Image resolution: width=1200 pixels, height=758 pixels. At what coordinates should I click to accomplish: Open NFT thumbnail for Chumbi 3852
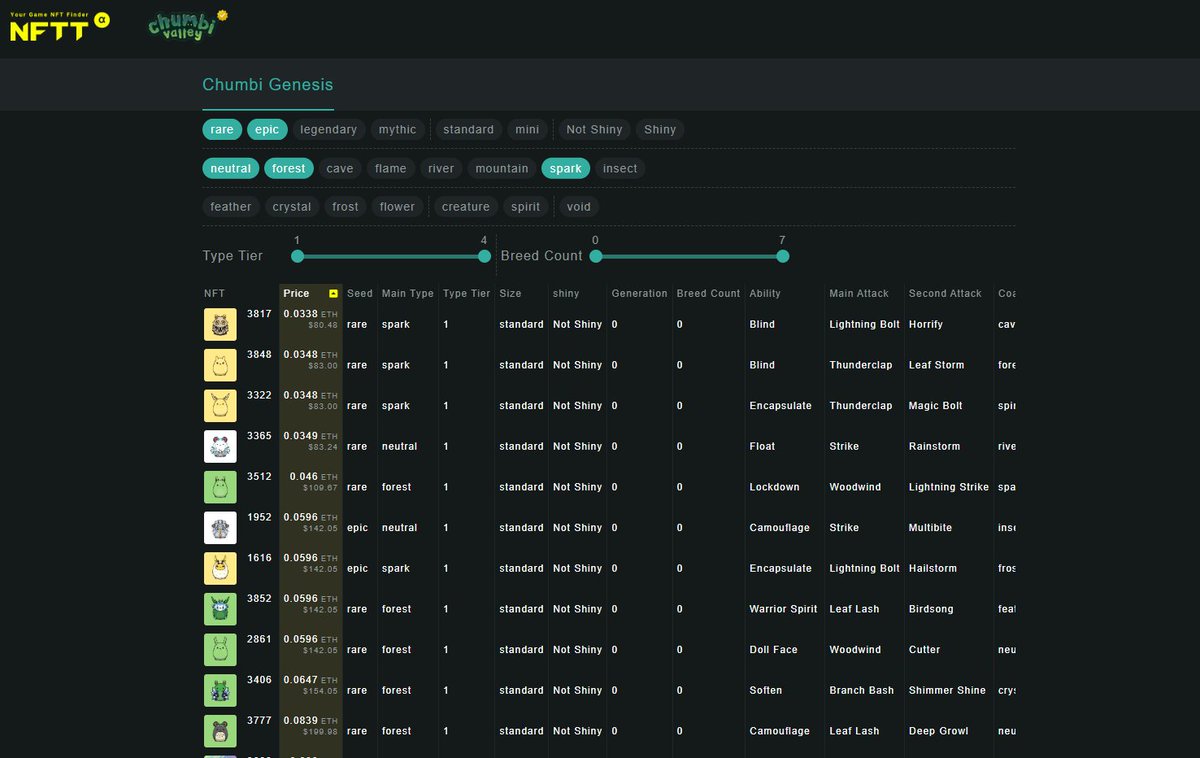[220, 609]
